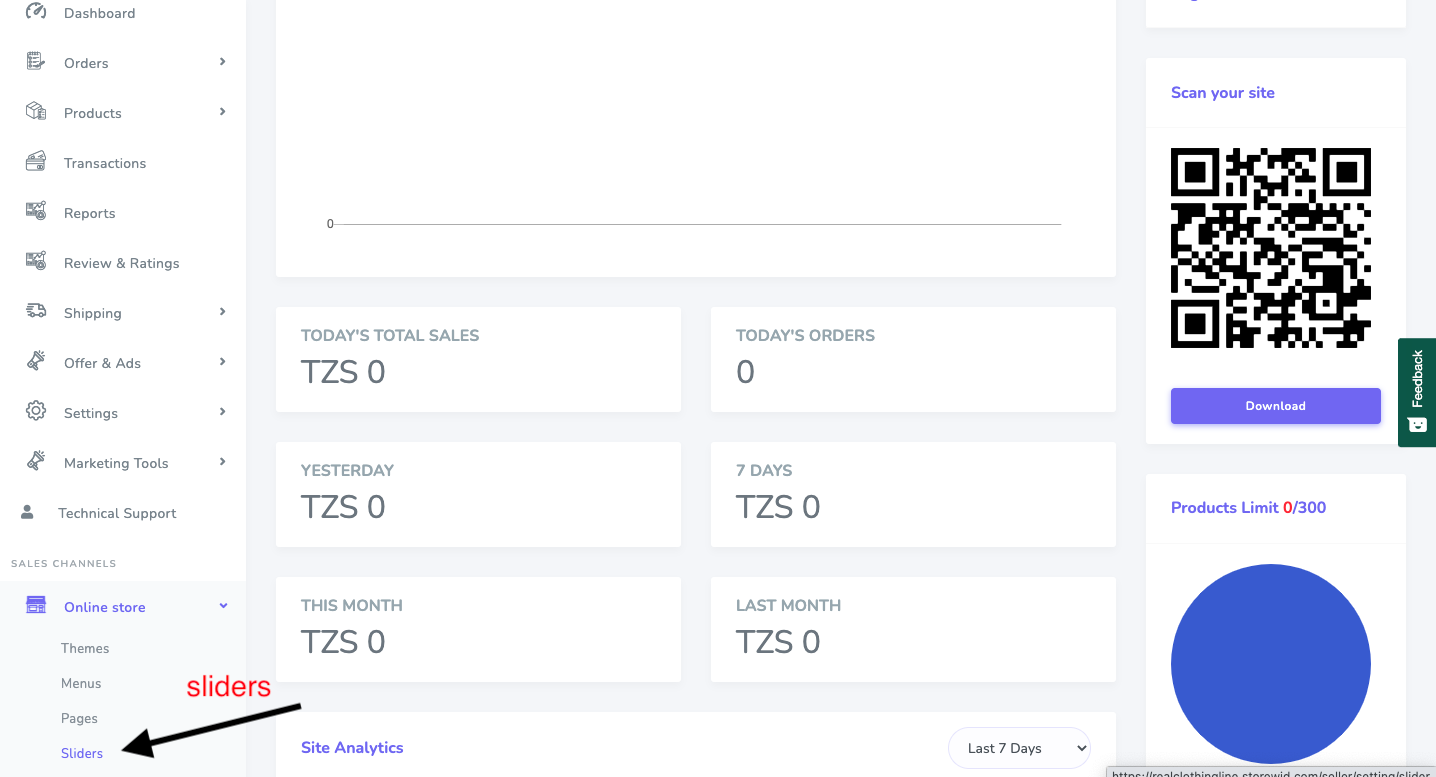Select Sliders under Online store
This screenshot has height=777, width=1436.
coord(82,753)
